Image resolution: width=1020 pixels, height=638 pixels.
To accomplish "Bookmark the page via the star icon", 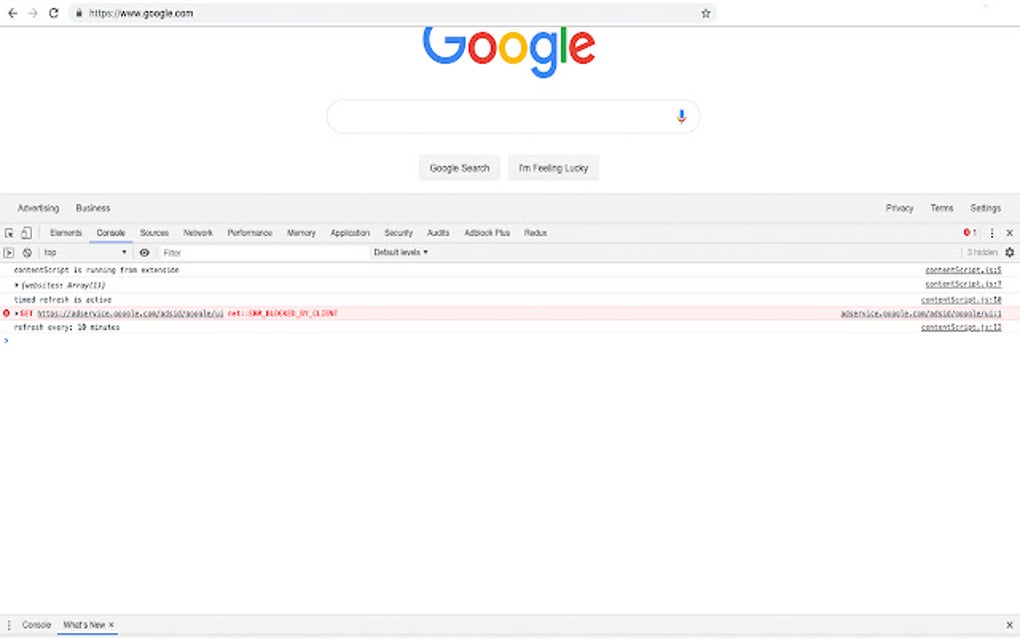I will [705, 13].
